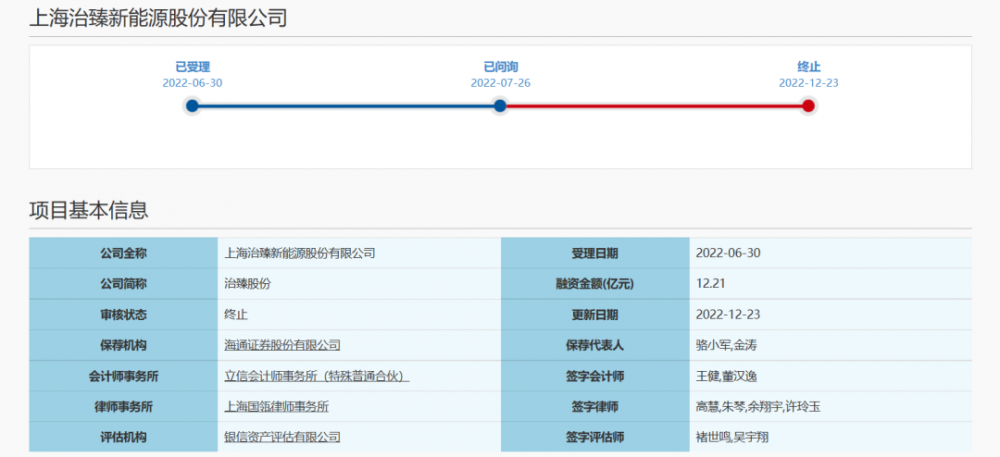Viewport: 1000px width, 457px height.
Task: Click the red progress bar segment
Action: coord(654,105)
